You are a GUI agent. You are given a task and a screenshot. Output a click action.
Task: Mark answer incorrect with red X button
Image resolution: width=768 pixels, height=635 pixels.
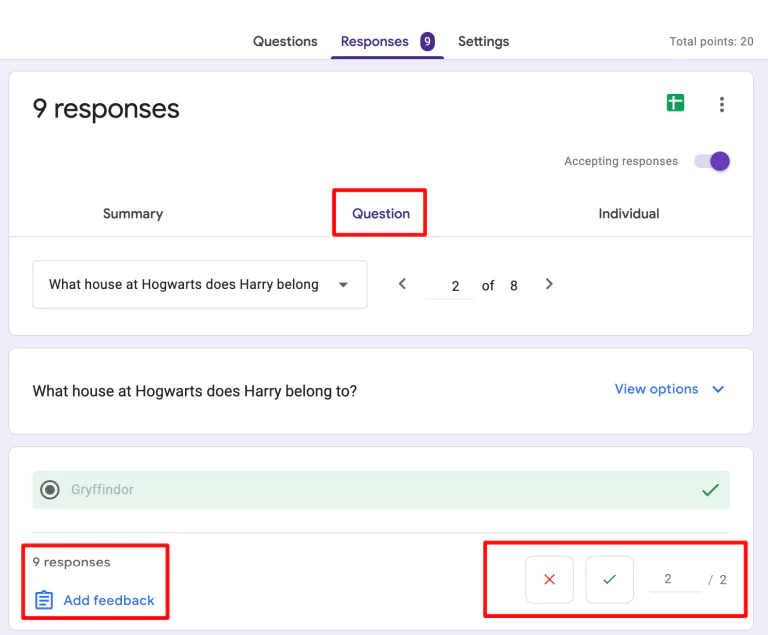[x=550, y=580]
